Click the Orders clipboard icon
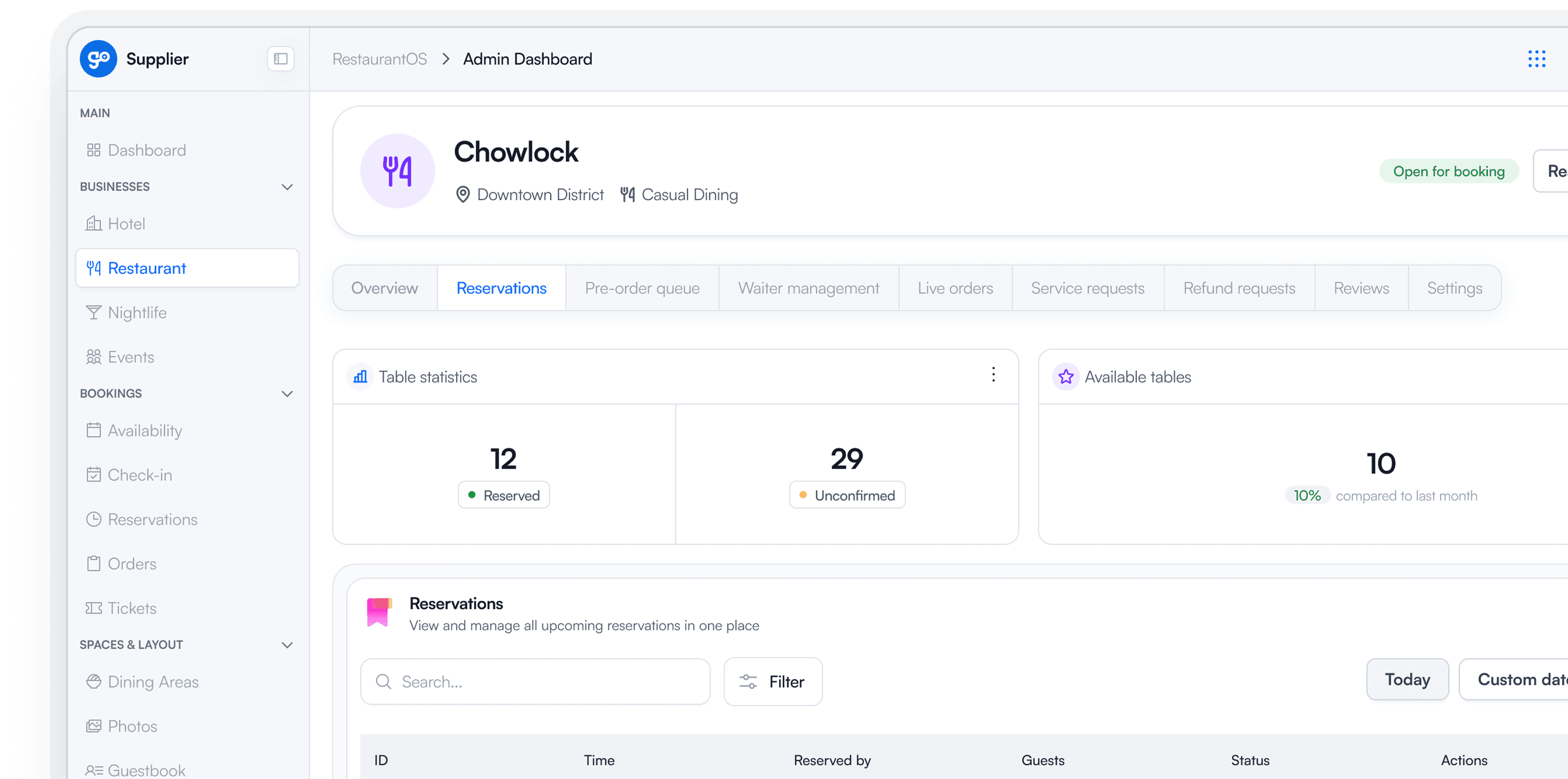 pos(94,564)
